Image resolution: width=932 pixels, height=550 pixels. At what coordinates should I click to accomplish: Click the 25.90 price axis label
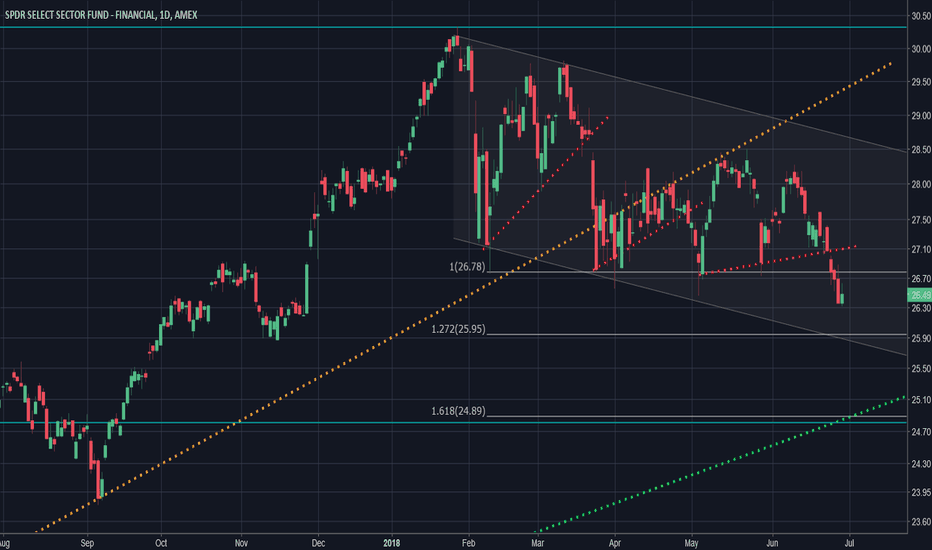click(921, 338)
